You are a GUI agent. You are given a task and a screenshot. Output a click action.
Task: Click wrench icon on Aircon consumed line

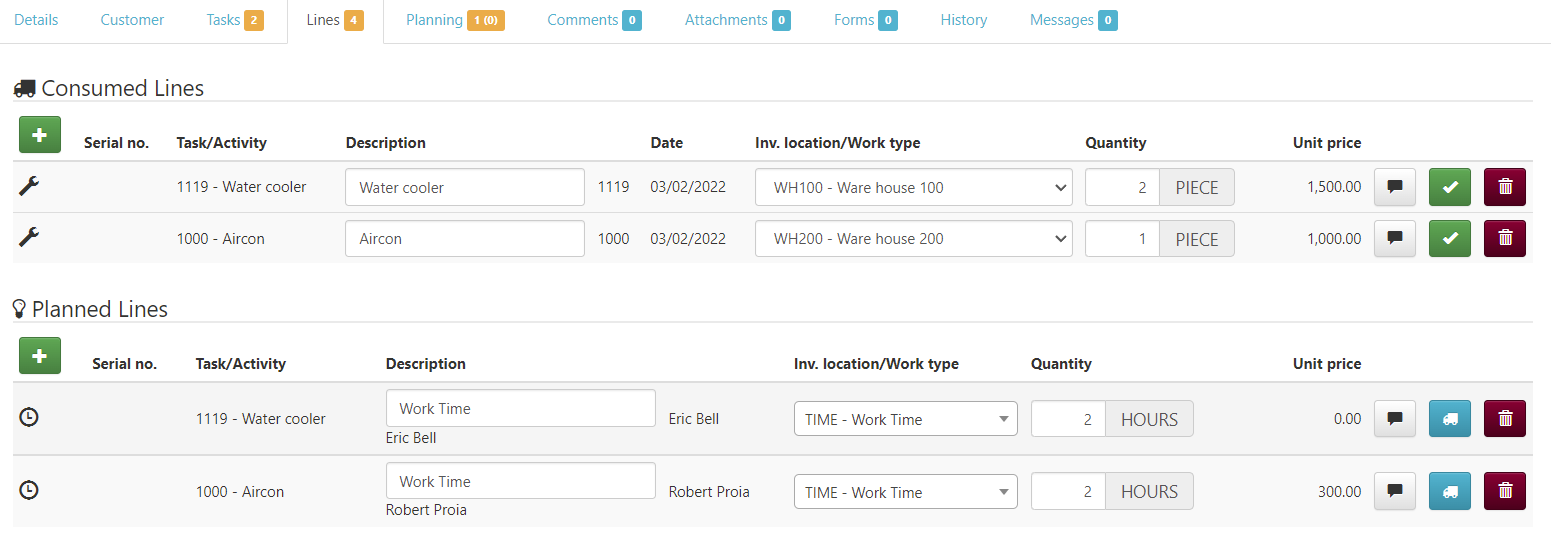(x=29, y=237)
